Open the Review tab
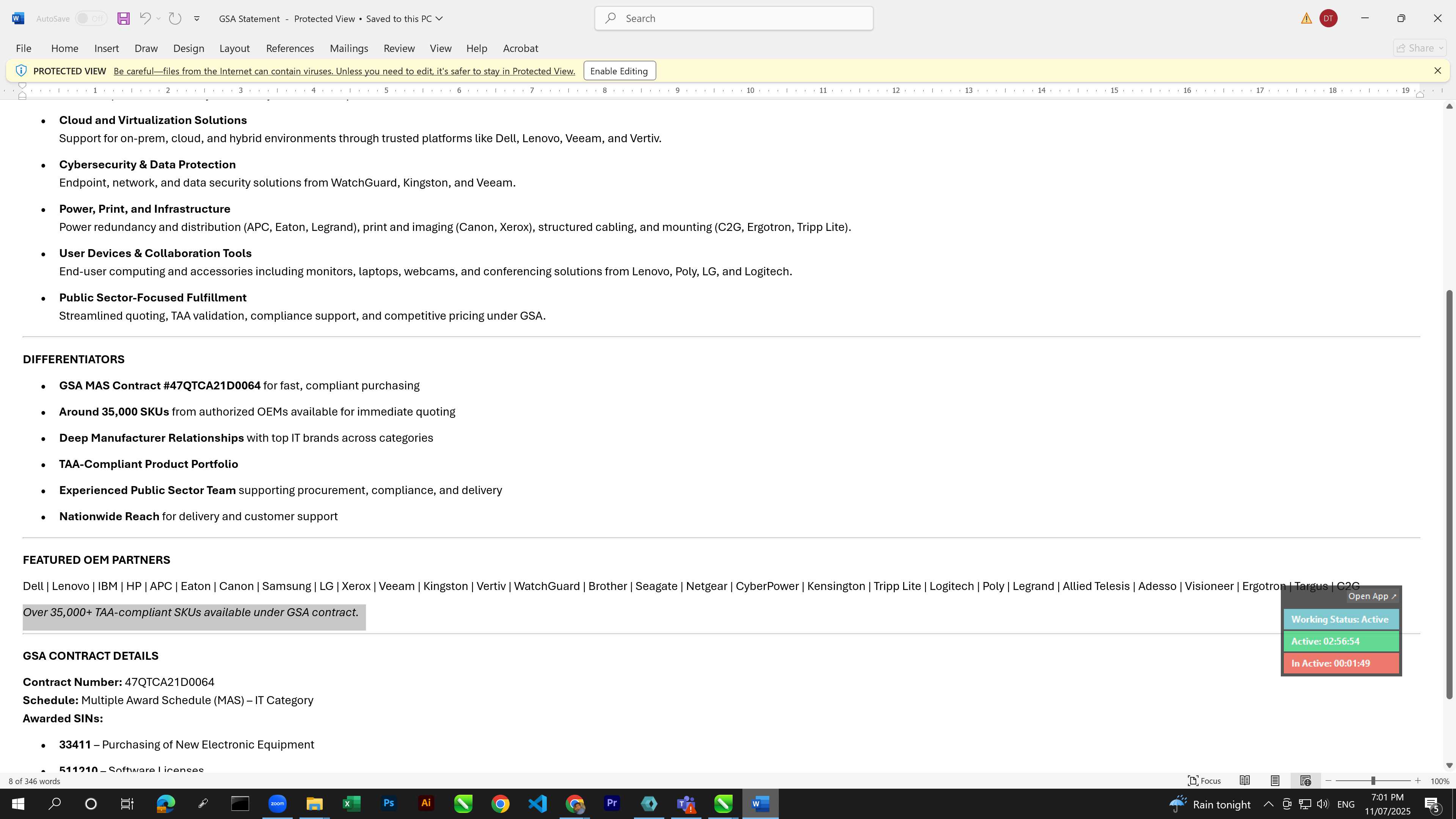The image size is (1456, 819). pos(399,49)
